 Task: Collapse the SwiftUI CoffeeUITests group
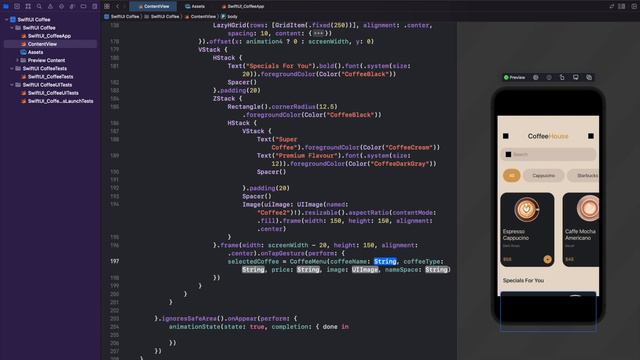12,85
